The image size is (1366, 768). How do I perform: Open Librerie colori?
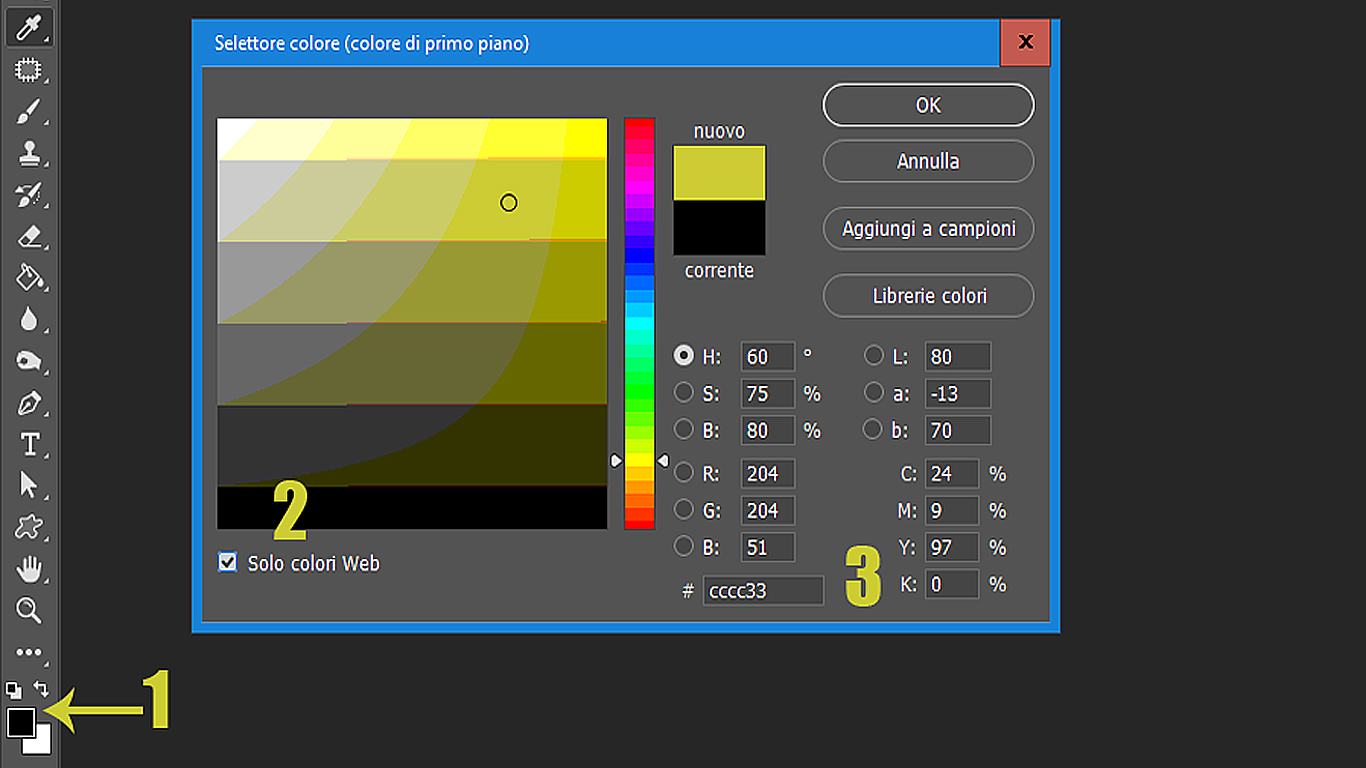coord(928,296)
